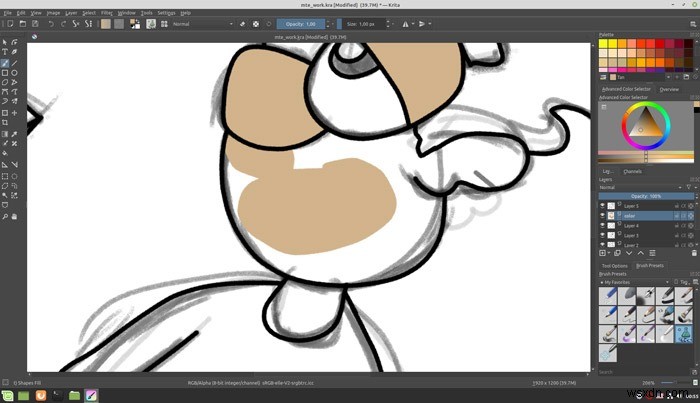
Task: Click the Undo arrow in toolbar
Action: [x=51, y=24]
